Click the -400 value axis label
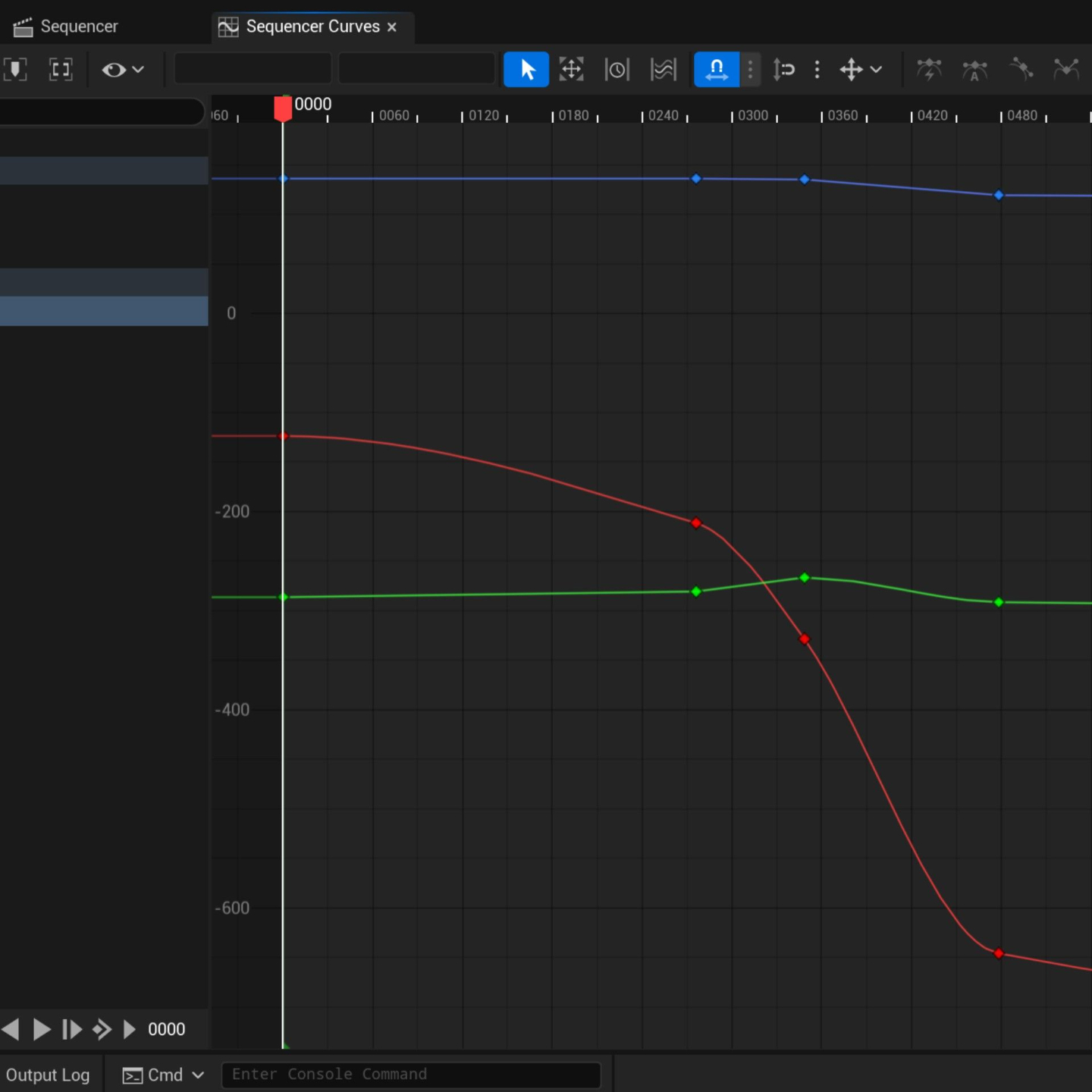The height and width of the screenshot is (1092, 1092). click(x=232, y=710)
